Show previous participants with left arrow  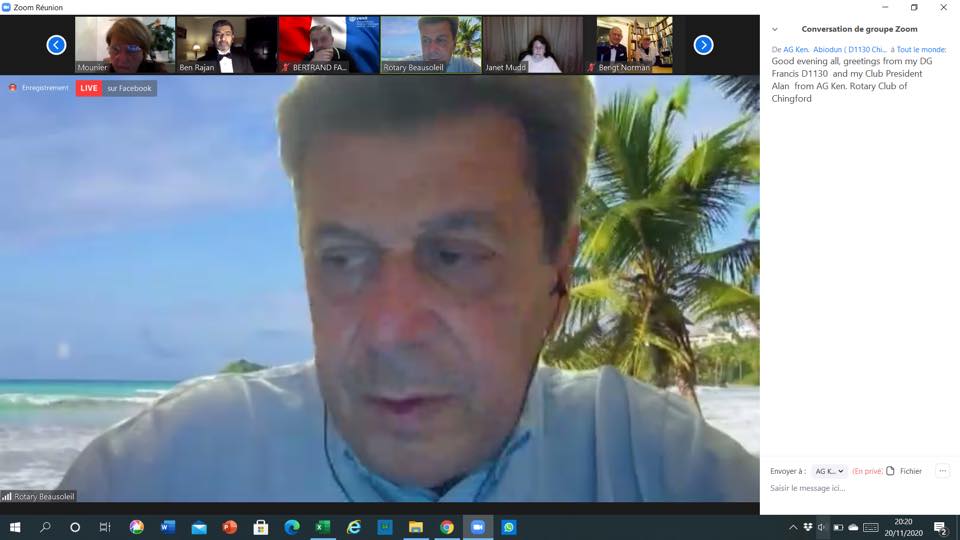pyautogui.click(x=56, y=44)
